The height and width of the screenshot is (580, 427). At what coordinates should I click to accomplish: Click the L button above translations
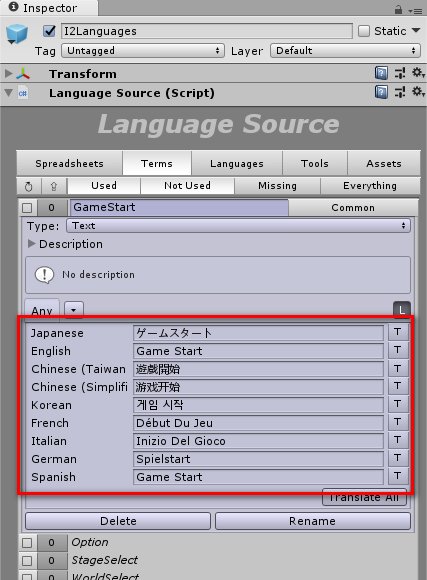click(x=402, y=309)
